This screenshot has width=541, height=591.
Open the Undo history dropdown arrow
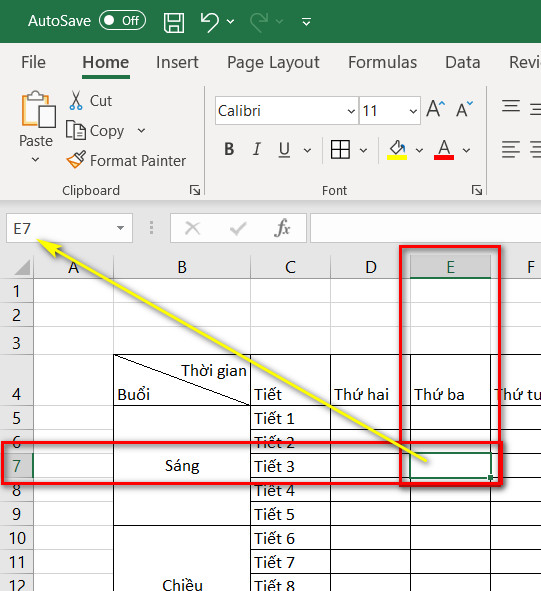click(230, 22)
